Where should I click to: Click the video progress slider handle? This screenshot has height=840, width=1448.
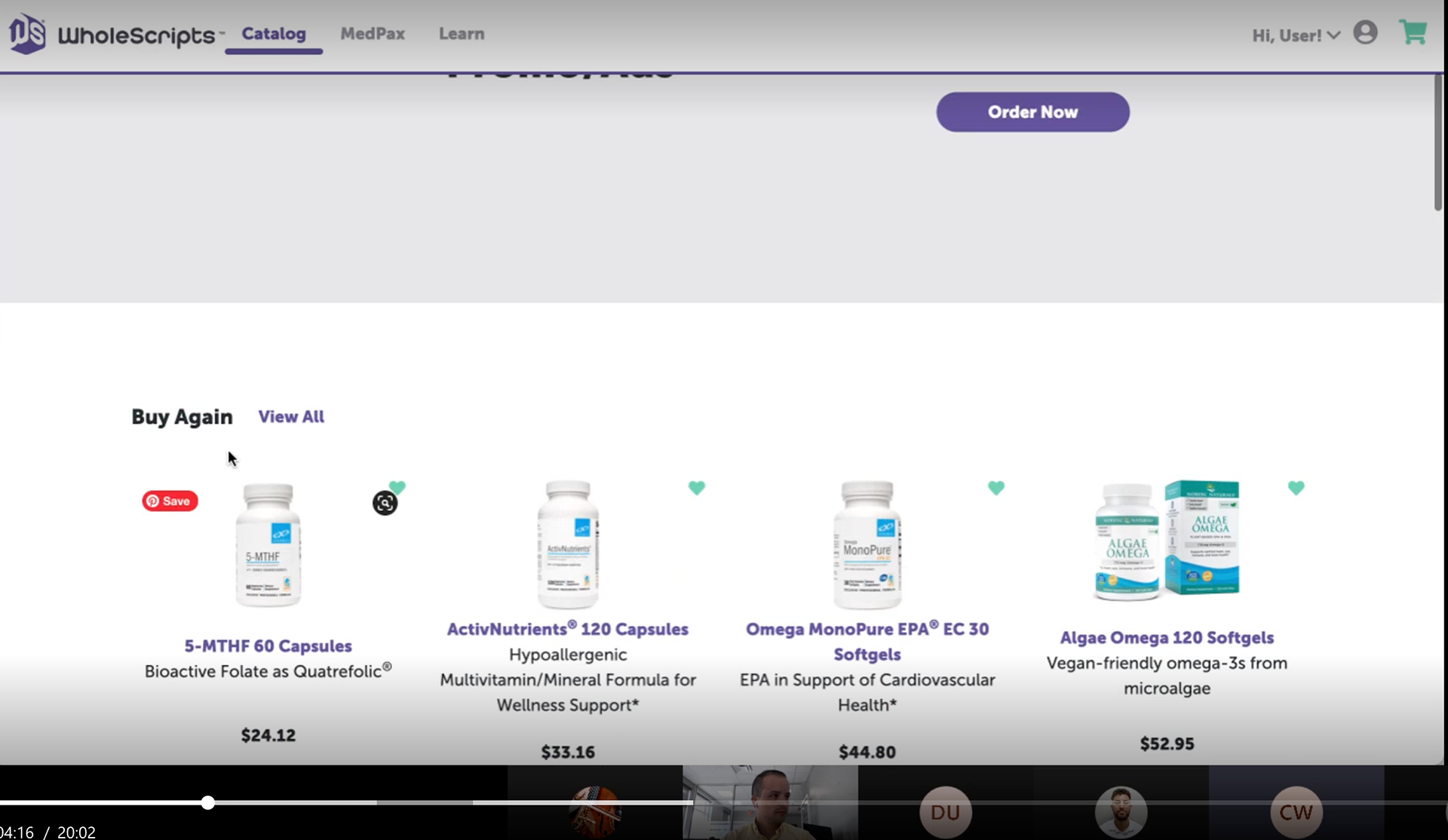click(x=207, y=802)
